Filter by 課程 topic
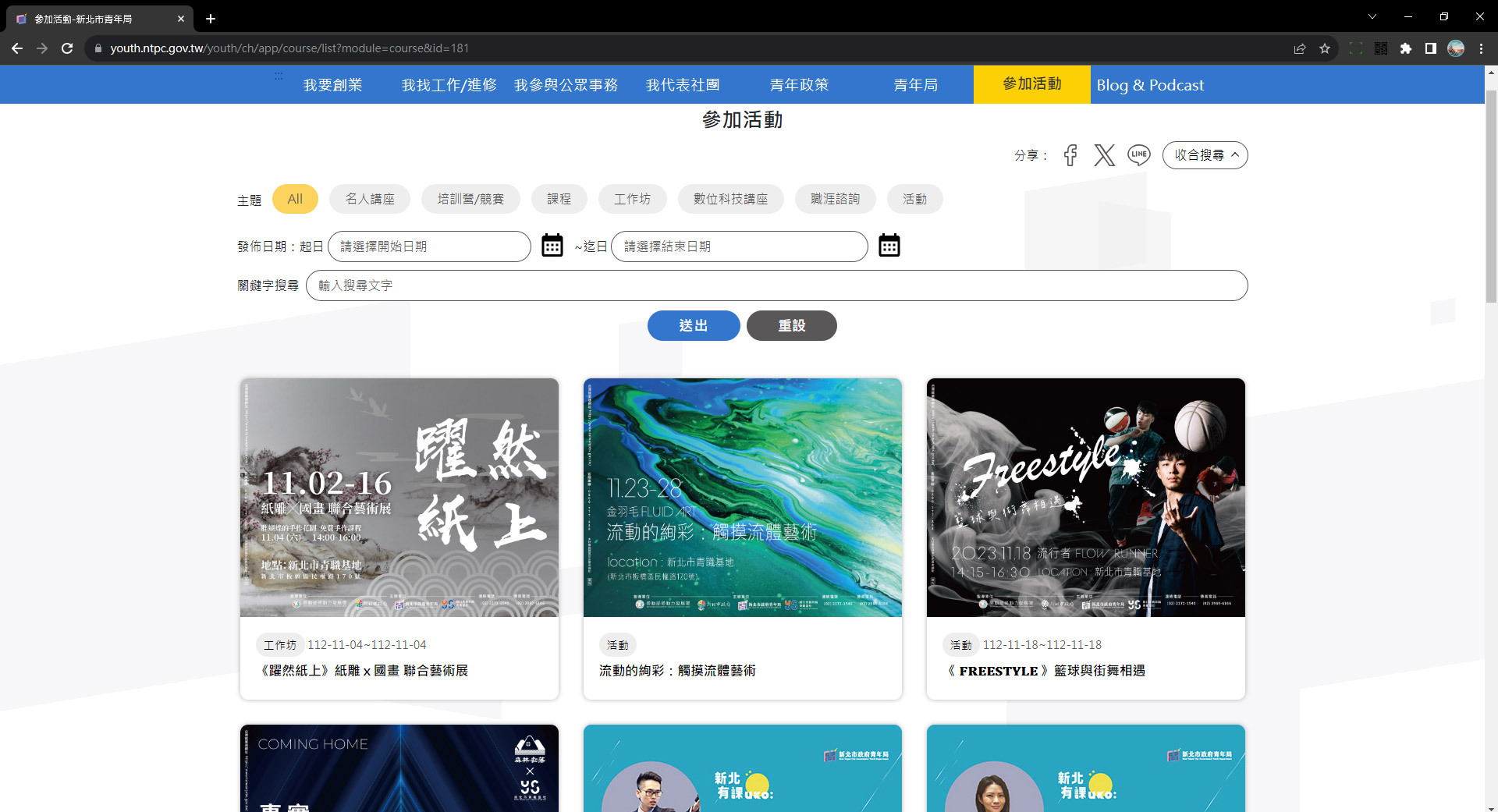 (x=559, y=199)
